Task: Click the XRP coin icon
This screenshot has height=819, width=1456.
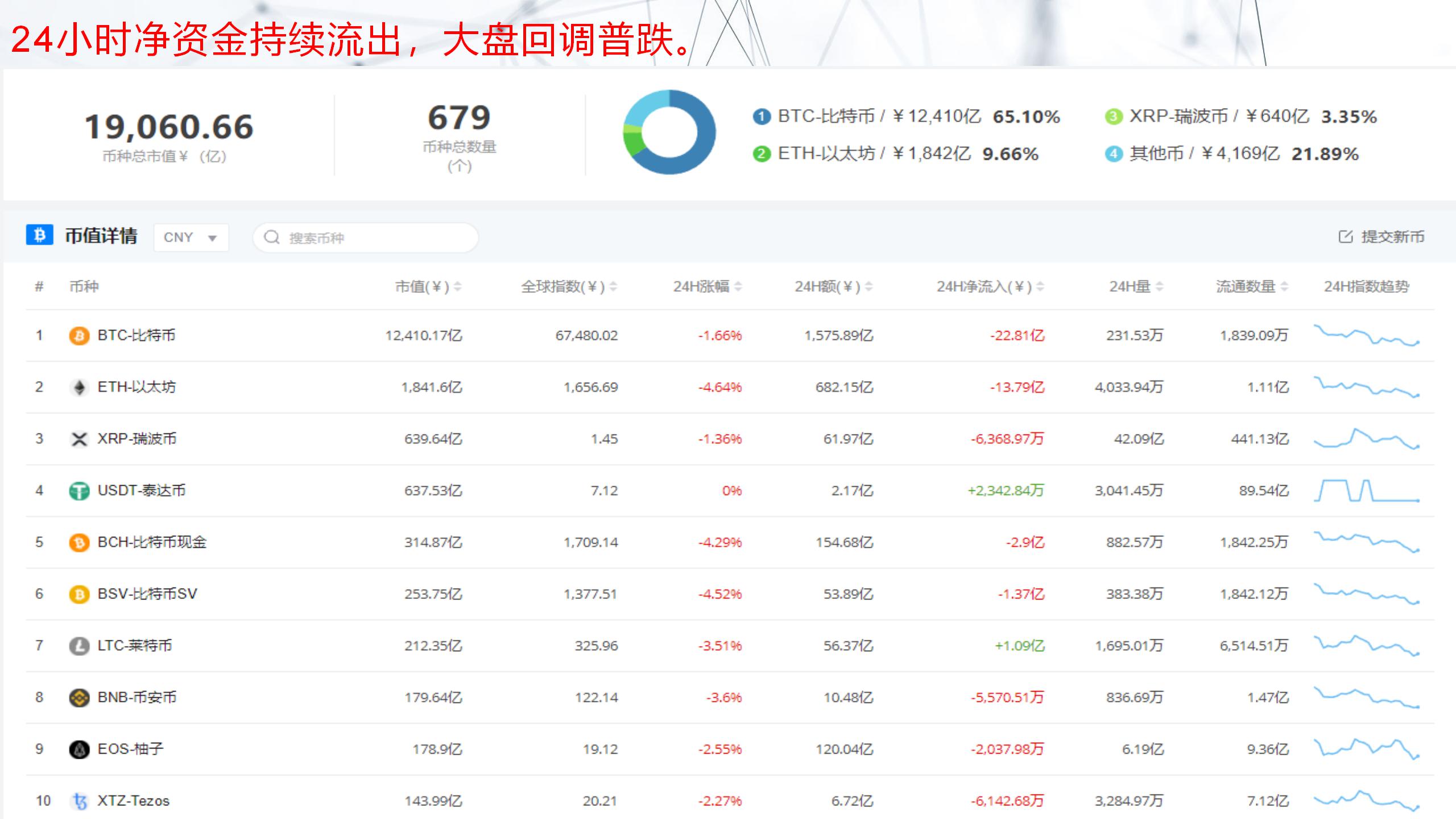Action: point(79,439)
